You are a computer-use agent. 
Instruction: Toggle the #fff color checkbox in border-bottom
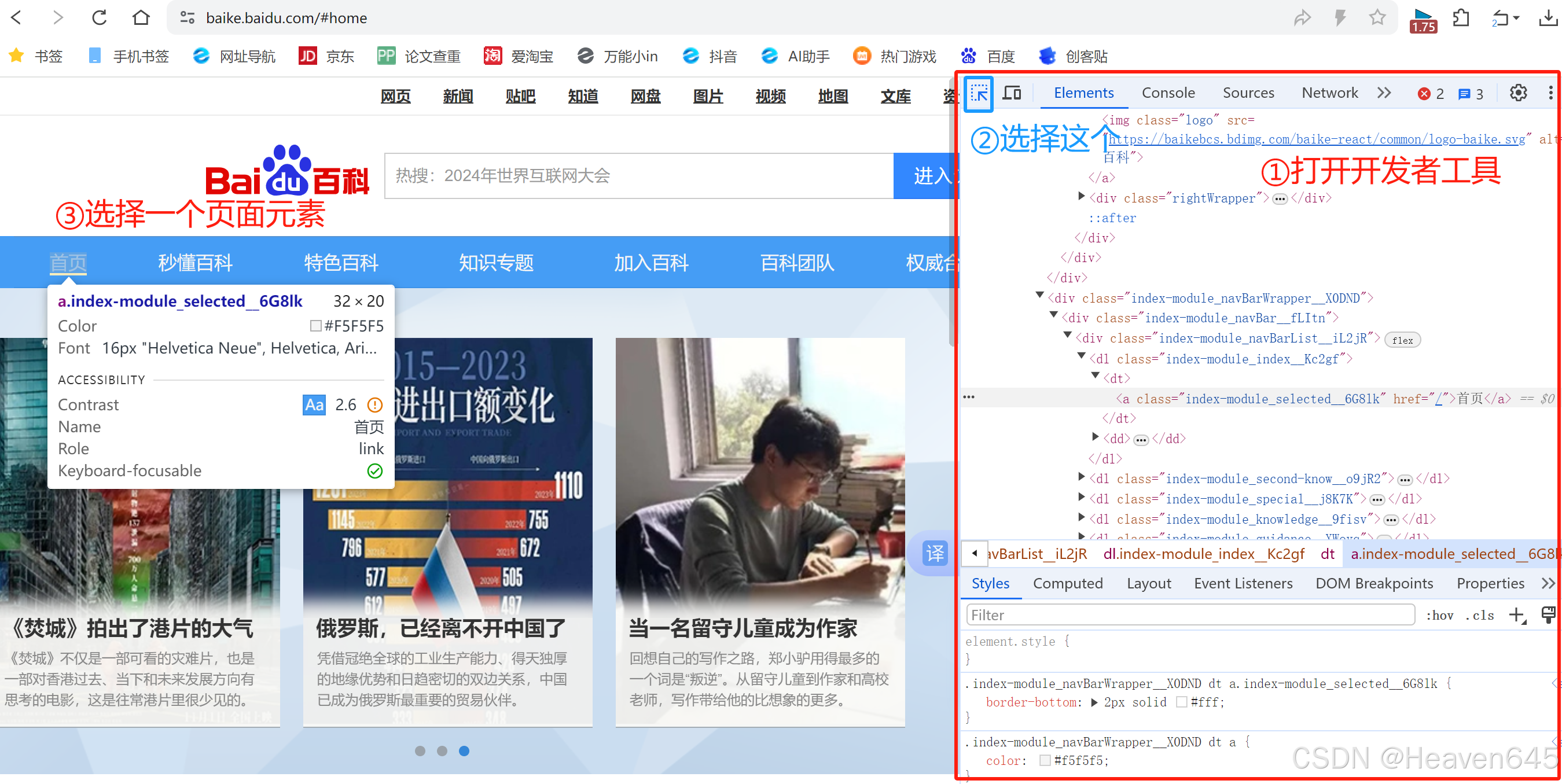[1182, 702]
